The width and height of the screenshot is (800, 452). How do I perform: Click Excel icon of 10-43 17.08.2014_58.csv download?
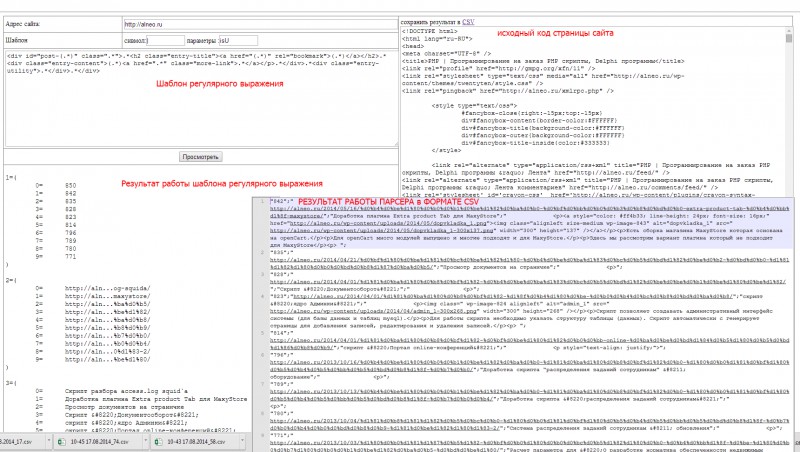(158, 442)
